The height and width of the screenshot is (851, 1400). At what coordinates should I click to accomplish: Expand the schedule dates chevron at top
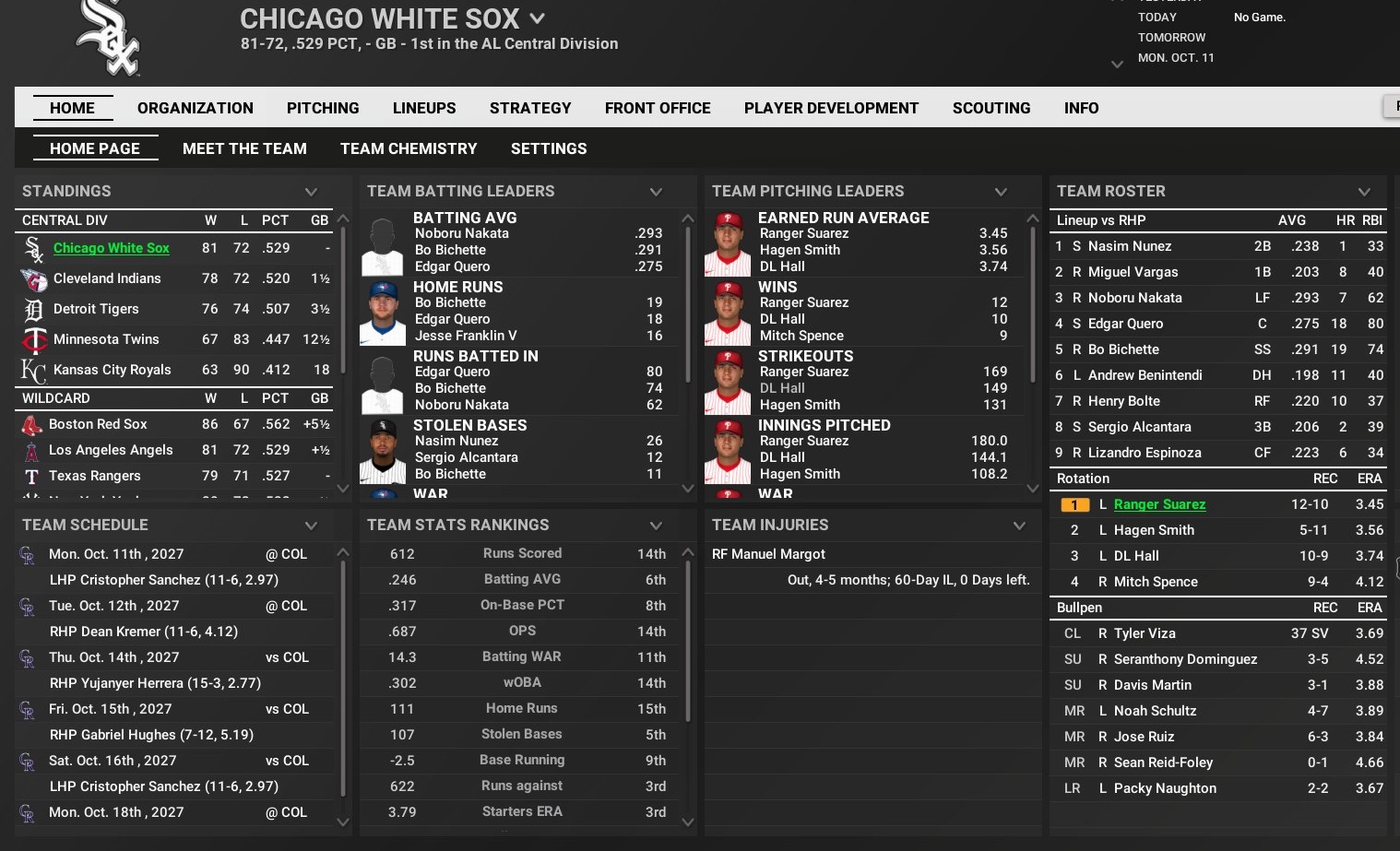1117,65
